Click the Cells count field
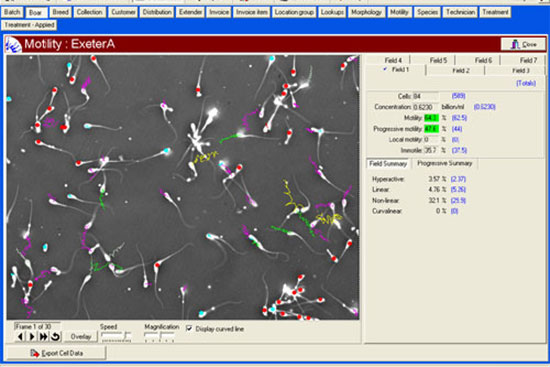The height and width of the screenshot is (367, 550). 425,96
